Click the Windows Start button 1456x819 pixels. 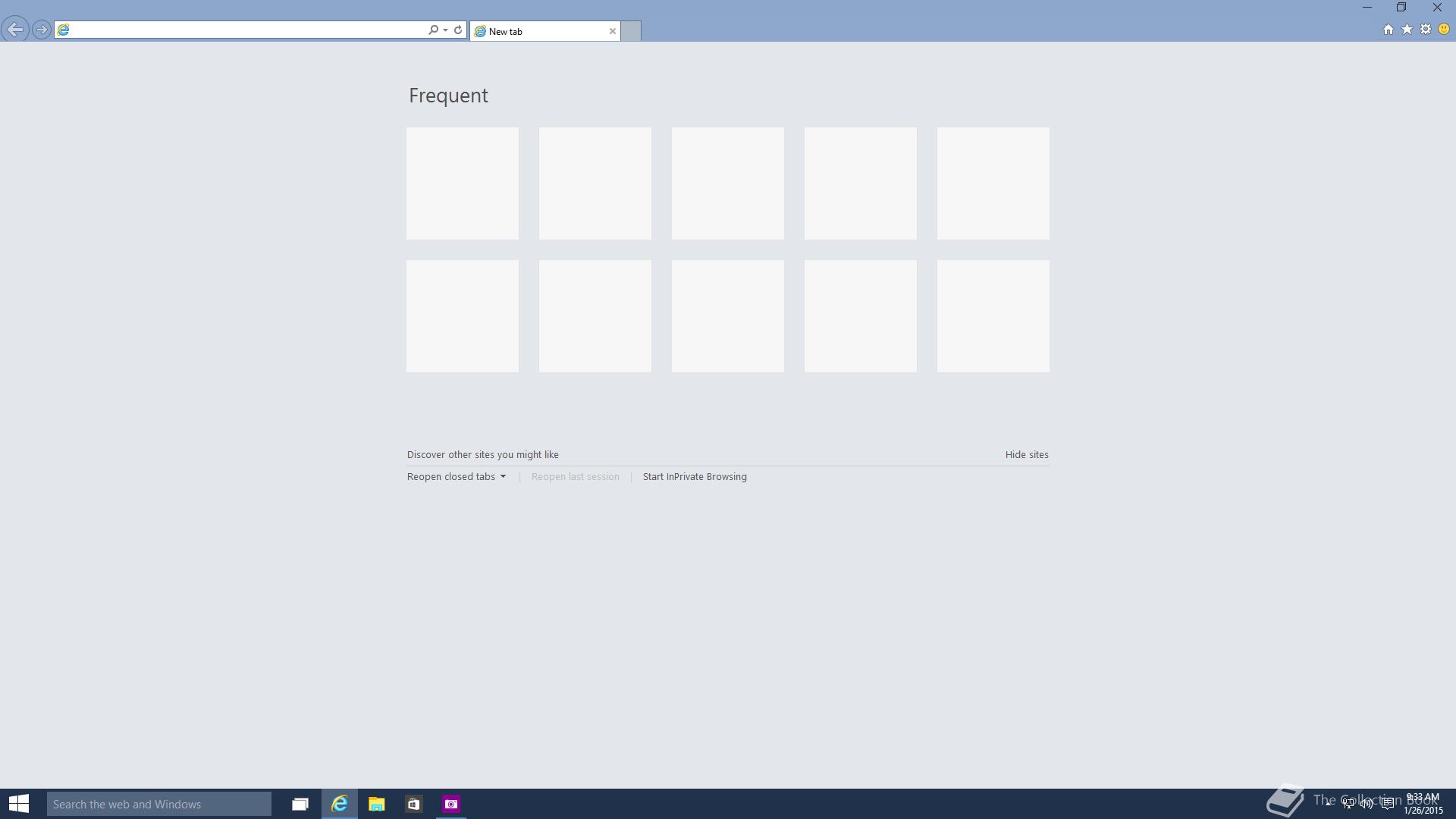click(x=19, y=804)
